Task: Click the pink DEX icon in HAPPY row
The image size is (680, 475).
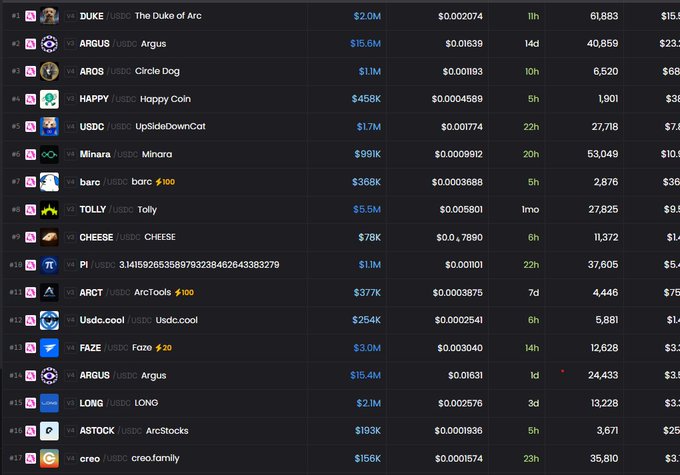Action: 30,99
